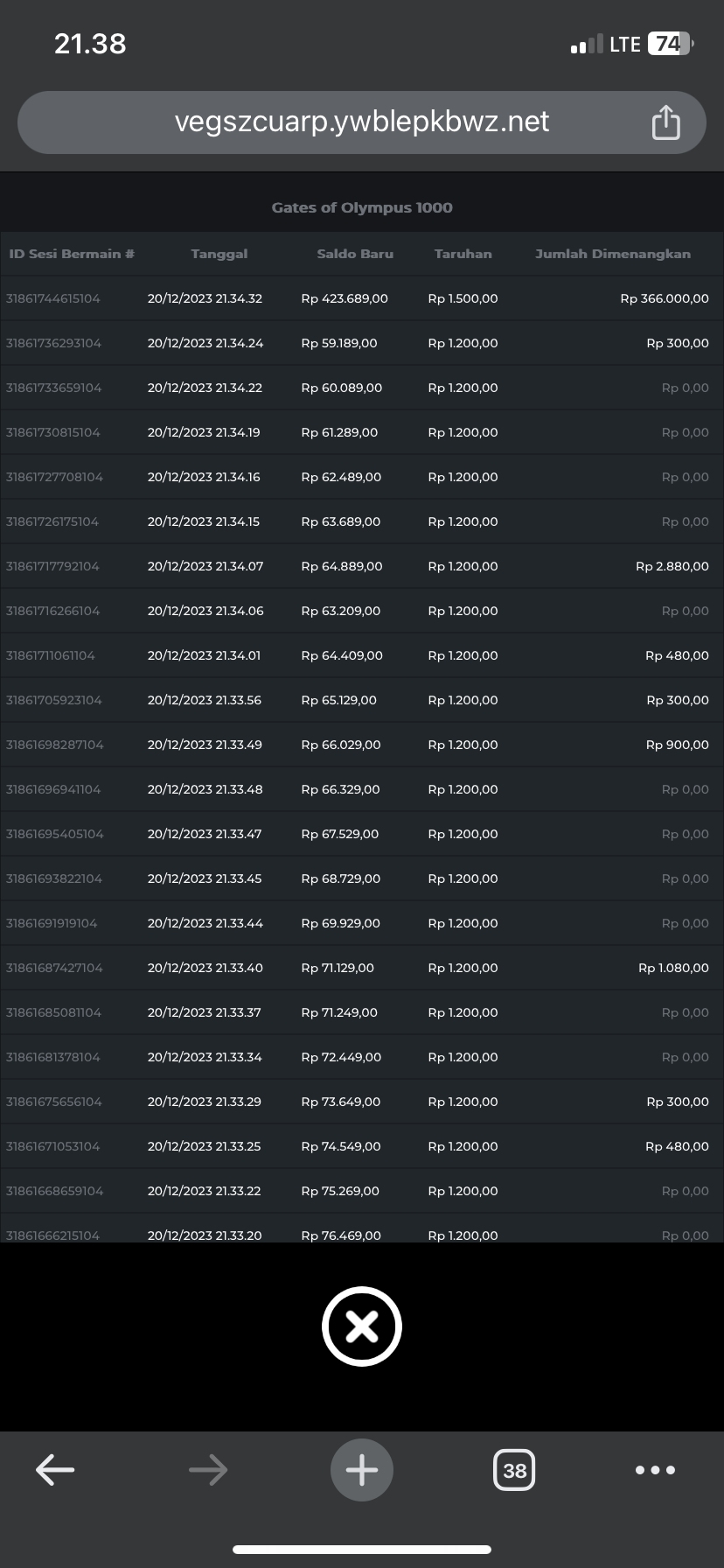Screen dimensions: 724x1568
Task: Tap the share icon in address bar
Action: [665, 122]
